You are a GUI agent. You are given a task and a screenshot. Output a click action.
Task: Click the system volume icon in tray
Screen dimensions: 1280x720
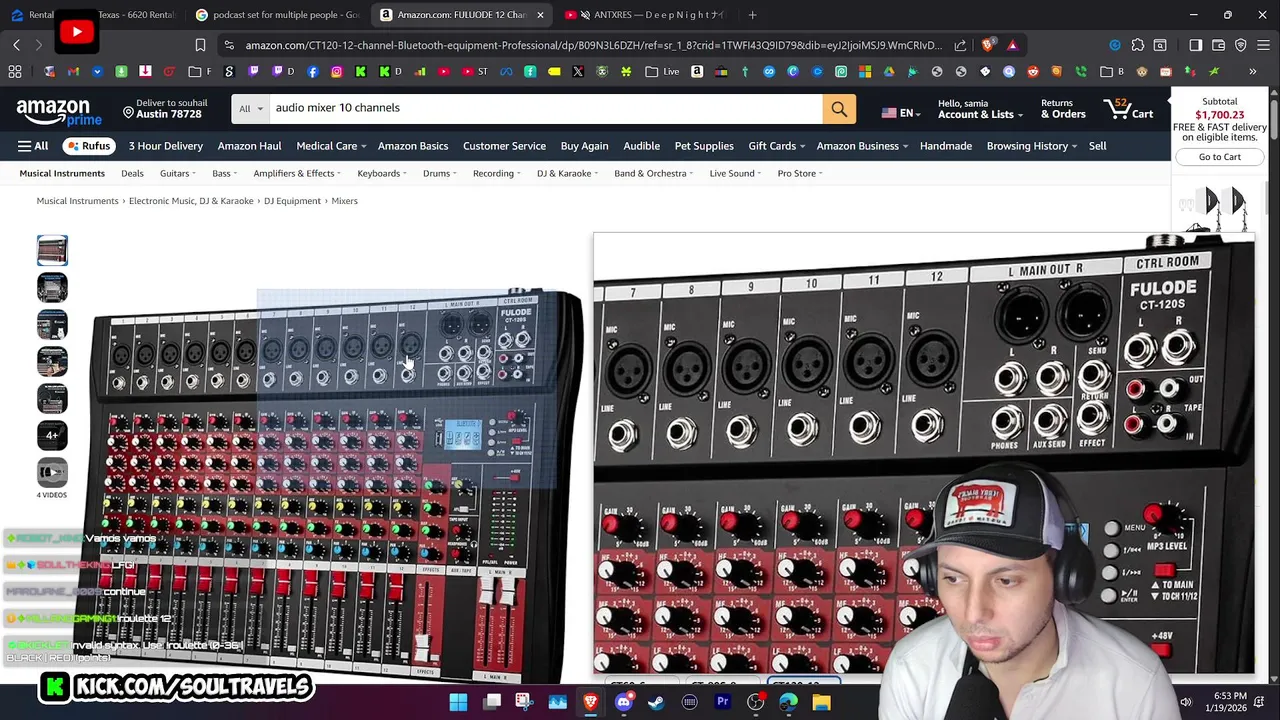pos(1186,702)
